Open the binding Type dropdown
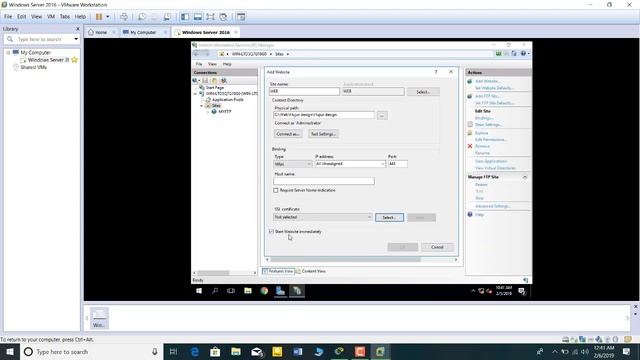640x360 pixels. [x=293, y=164]
